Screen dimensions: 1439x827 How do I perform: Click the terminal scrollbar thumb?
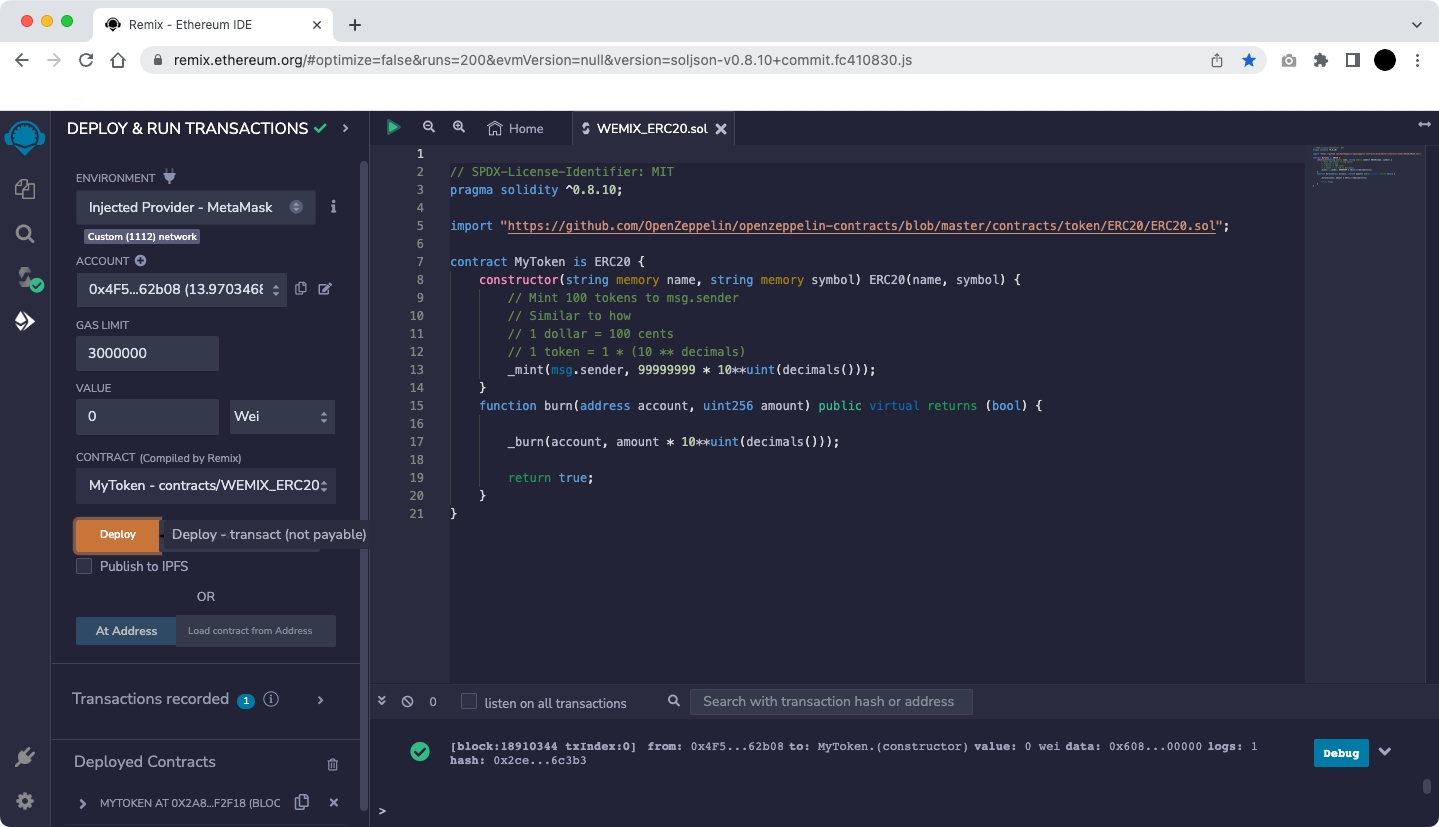[1427, 786]
